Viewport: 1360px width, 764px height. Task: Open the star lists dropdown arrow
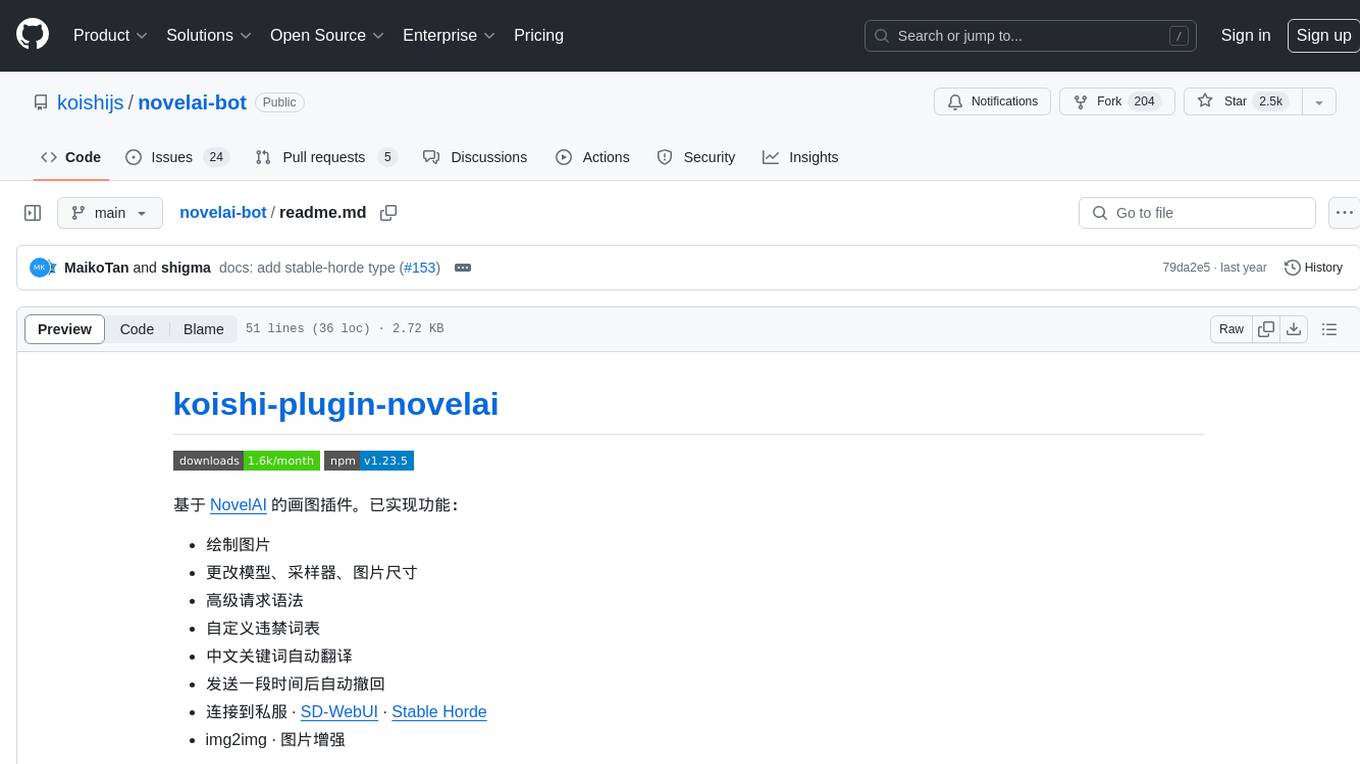point(1319,102)
